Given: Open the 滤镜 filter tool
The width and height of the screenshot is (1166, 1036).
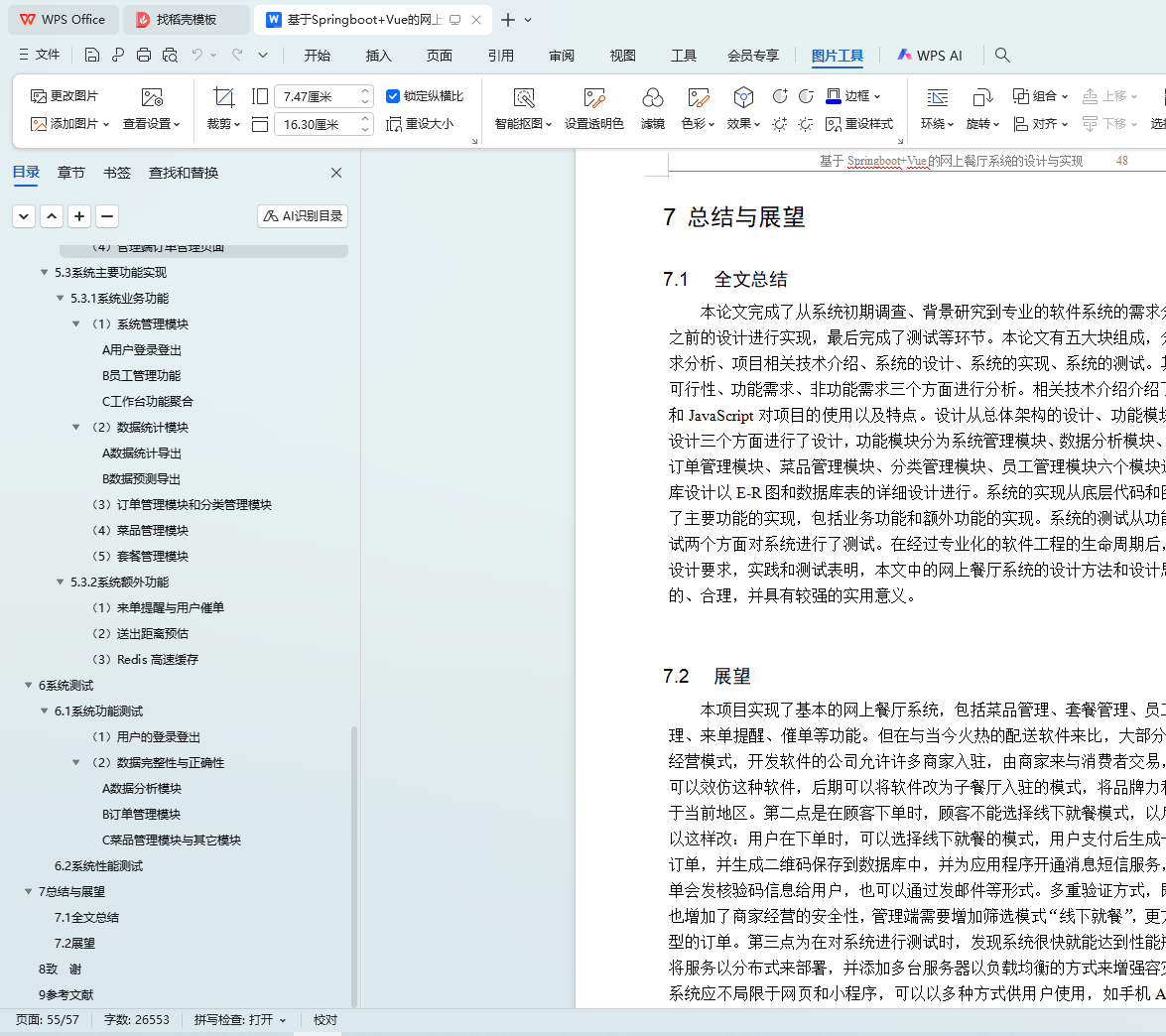Looking at the screenshot, I should click(x=652, y=108).
